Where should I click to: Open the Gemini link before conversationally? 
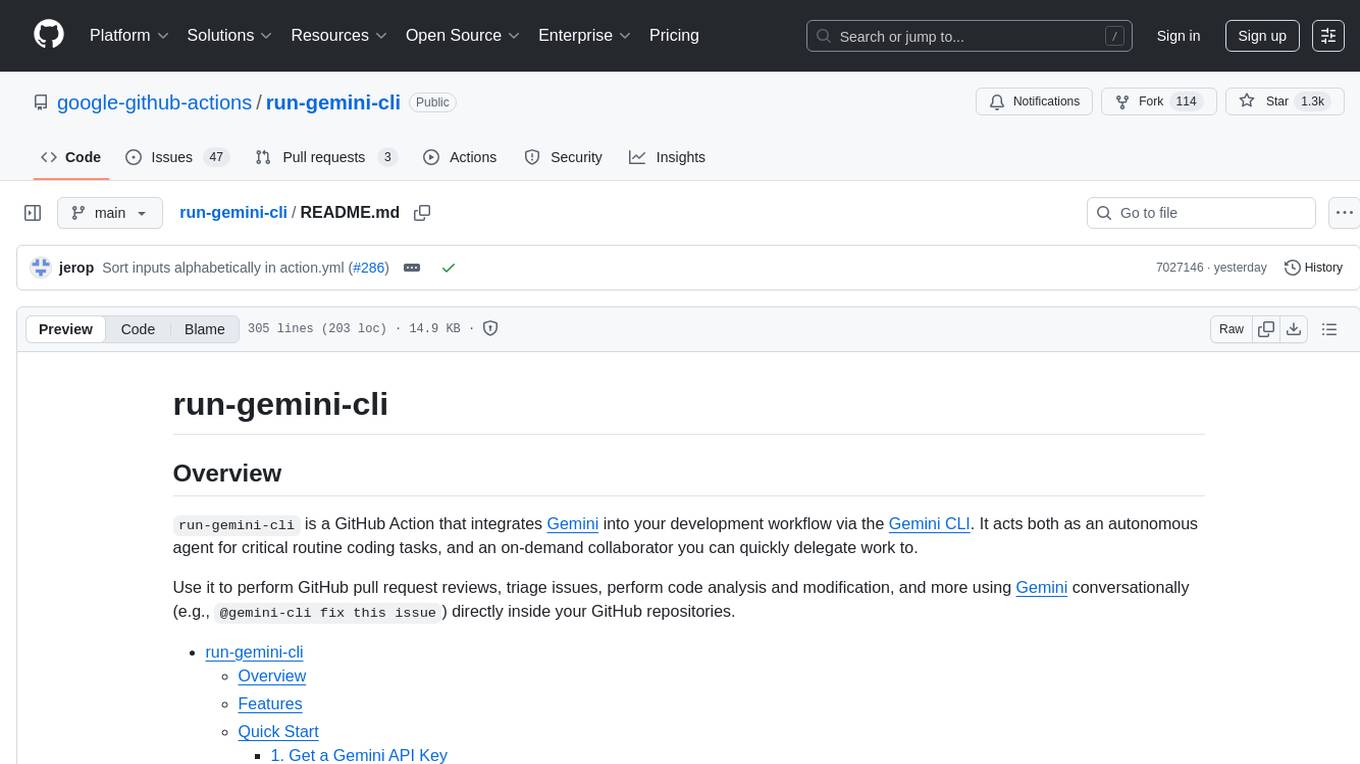(1042, 587)
